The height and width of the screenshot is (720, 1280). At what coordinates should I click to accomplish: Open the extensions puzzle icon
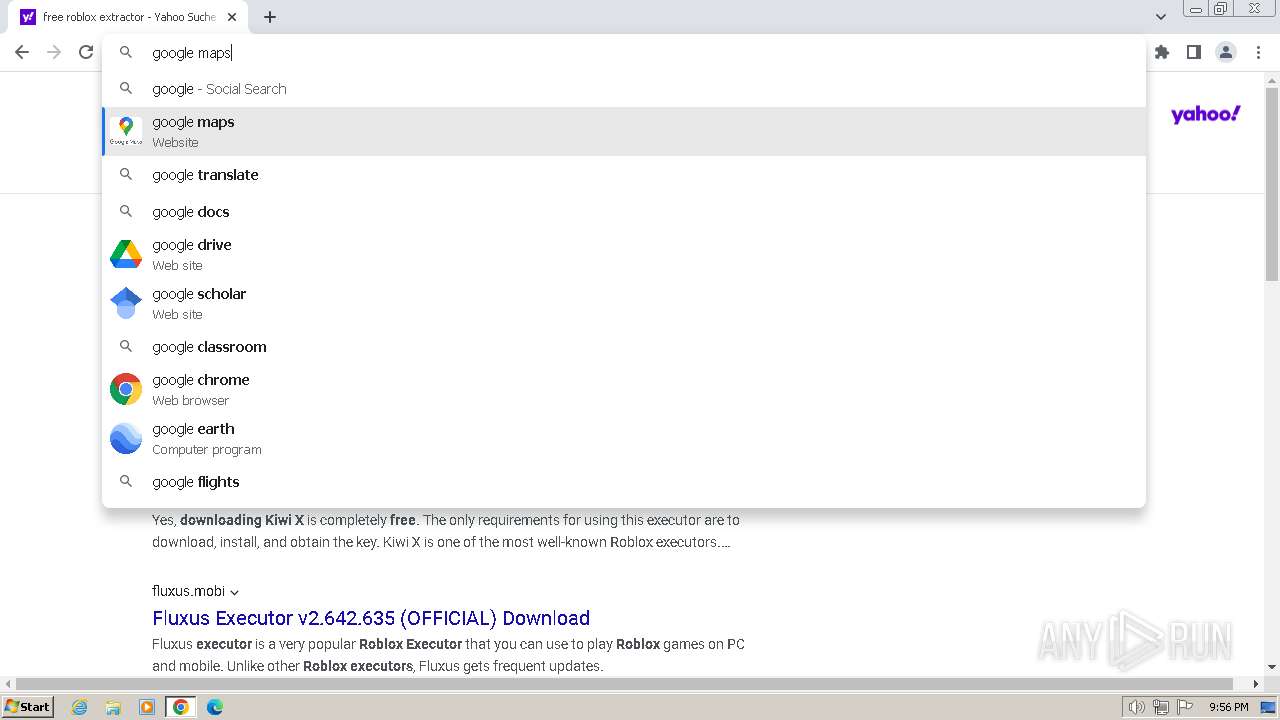coord(1162,52)
